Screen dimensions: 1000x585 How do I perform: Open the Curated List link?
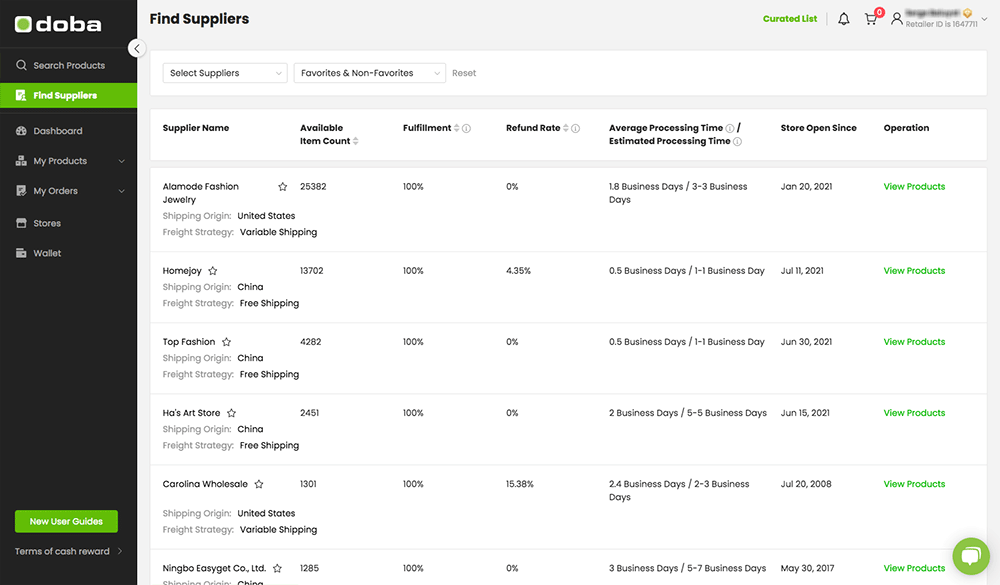point(789,19)
